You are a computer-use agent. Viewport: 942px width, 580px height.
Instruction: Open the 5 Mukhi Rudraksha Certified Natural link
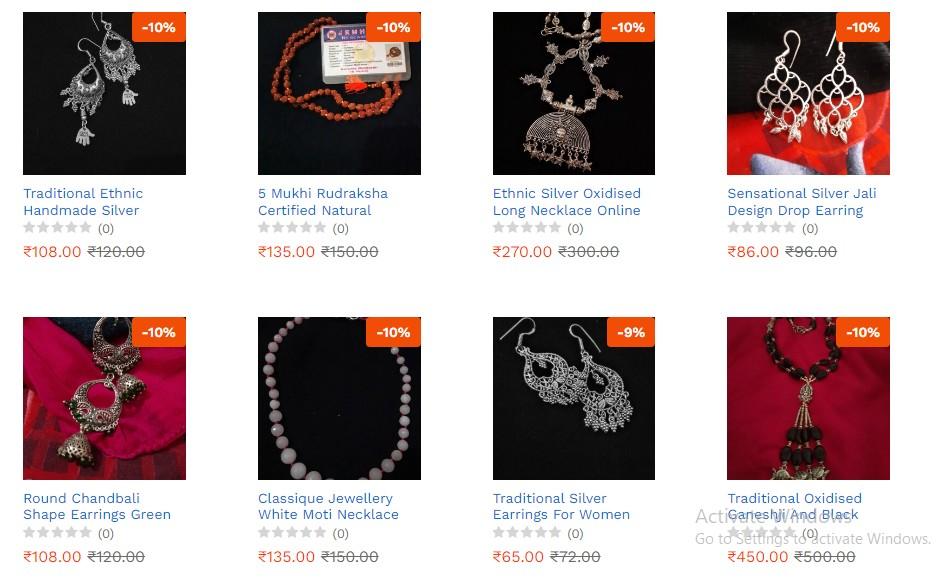click(323, 202)
